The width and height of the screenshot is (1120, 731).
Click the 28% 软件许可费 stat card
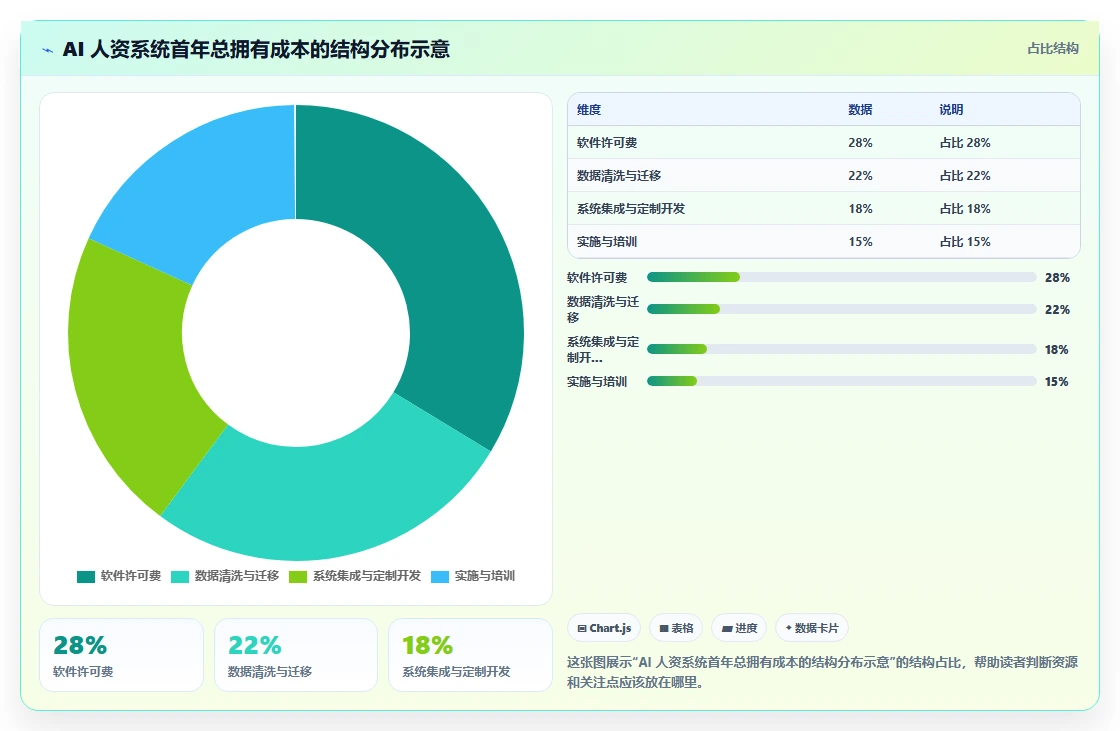pos(121,655)
